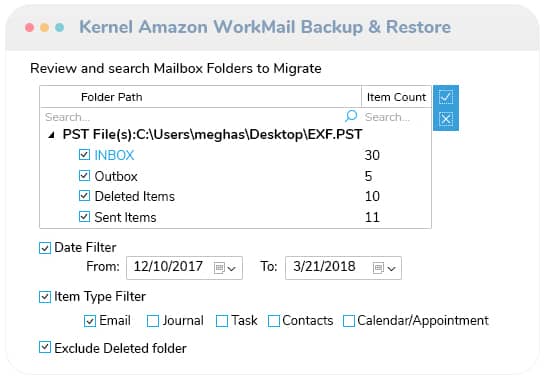Click the teal window dot
545x380 pixels.
coord(59,27)
